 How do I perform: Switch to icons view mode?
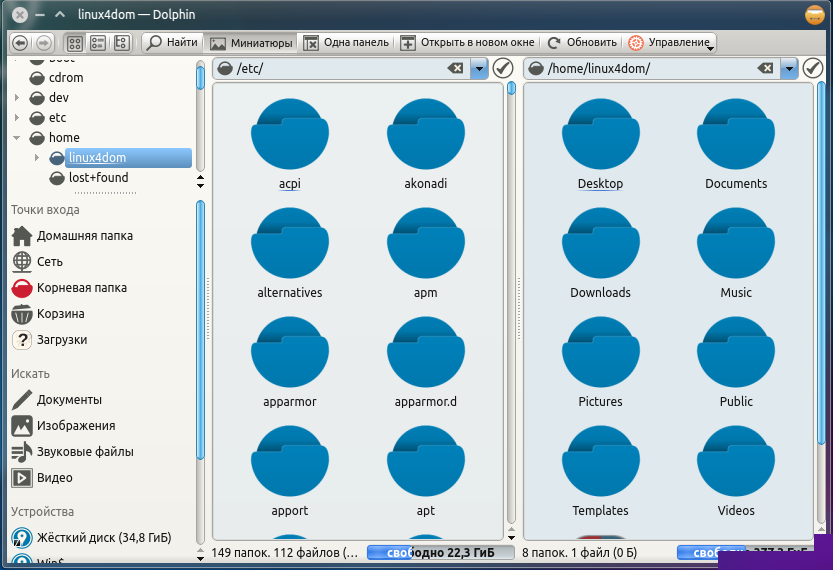[75, 42]
